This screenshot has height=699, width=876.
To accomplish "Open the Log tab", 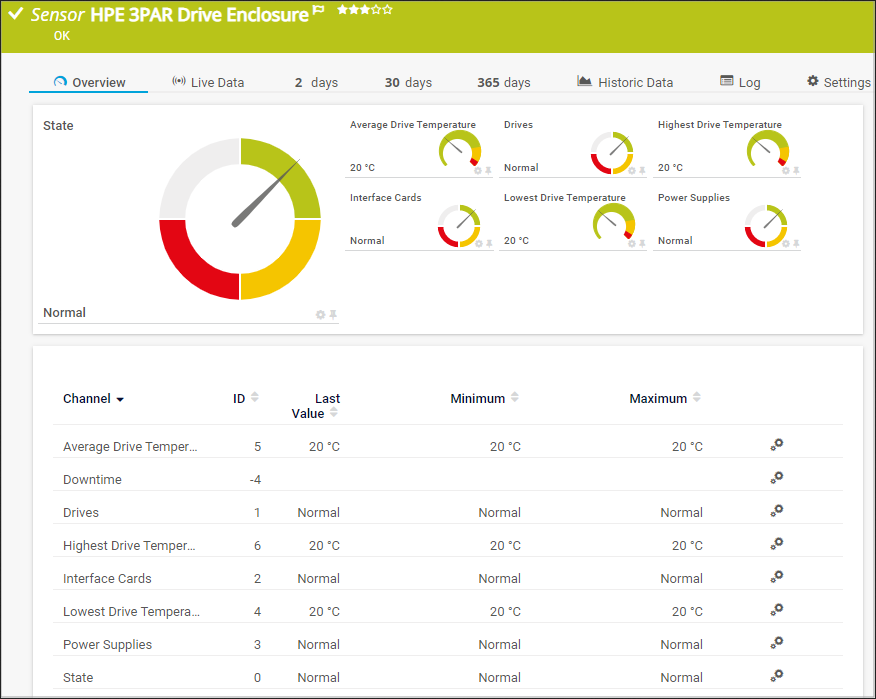I will pos(740,82).
